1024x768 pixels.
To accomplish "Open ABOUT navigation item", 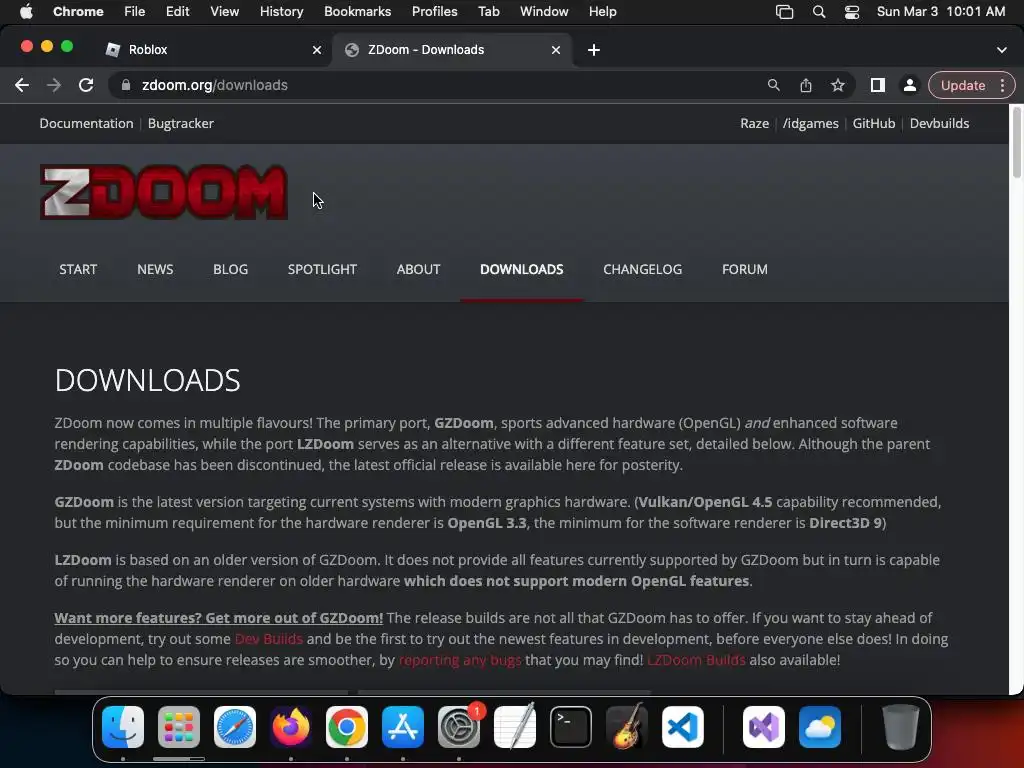I will [418, 269].
